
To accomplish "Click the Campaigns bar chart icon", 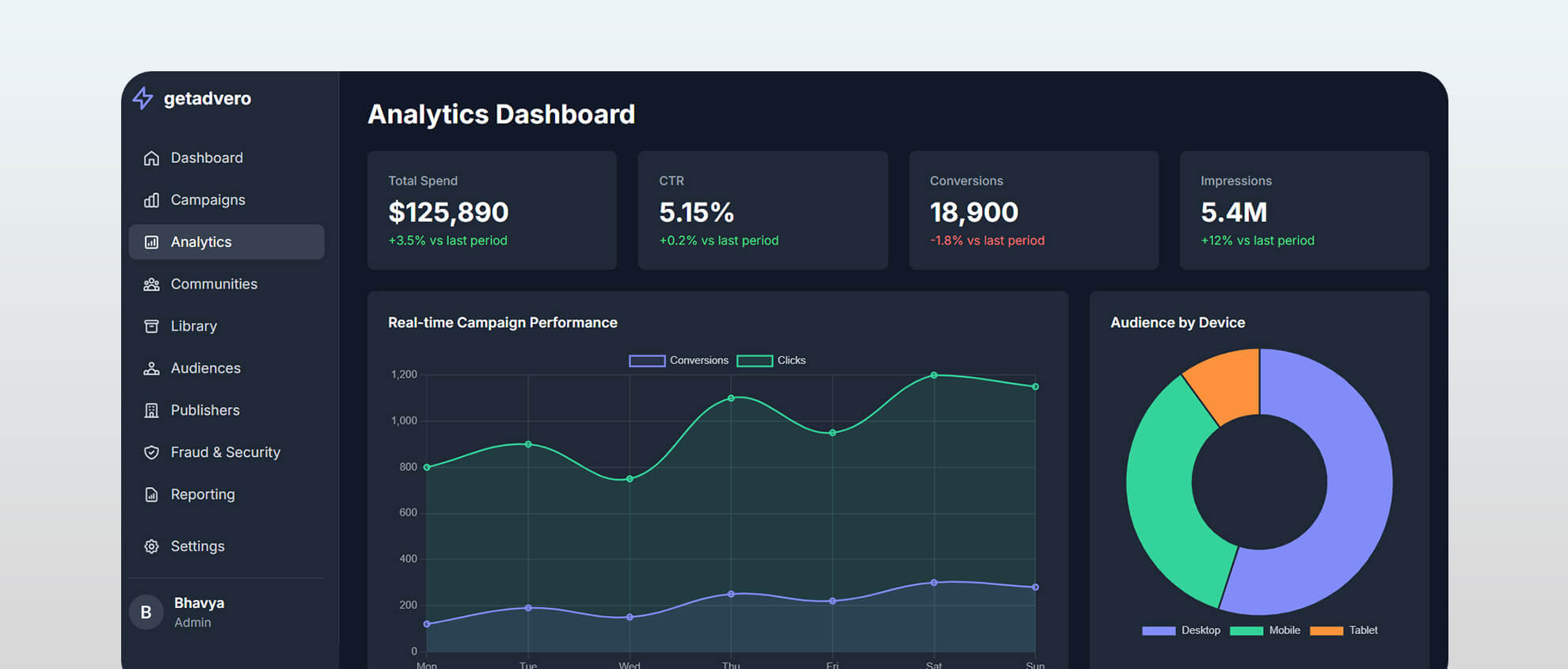I will click(151, 200).
